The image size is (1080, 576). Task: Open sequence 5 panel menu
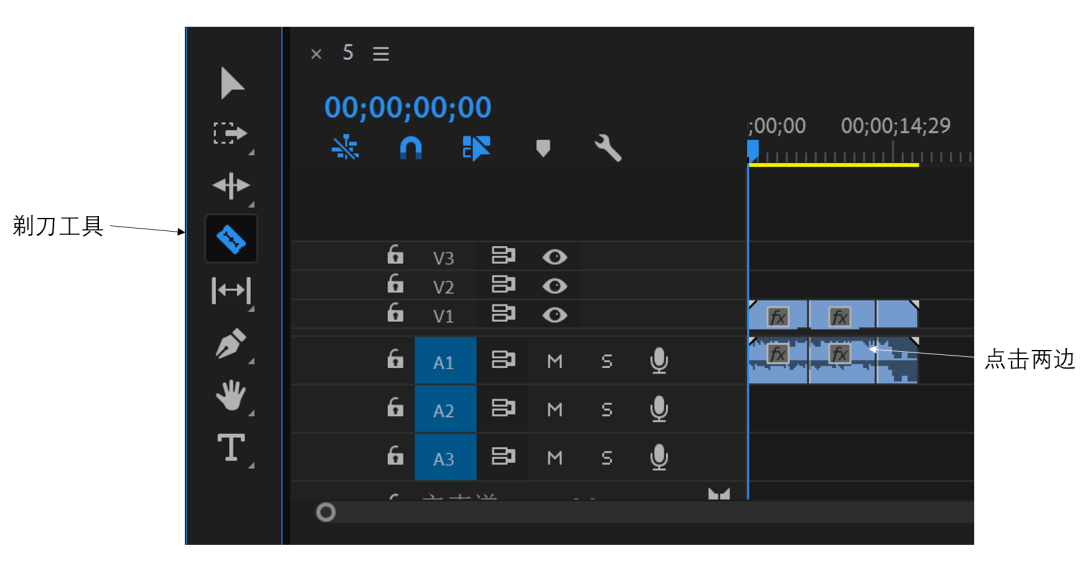(381, 54)
